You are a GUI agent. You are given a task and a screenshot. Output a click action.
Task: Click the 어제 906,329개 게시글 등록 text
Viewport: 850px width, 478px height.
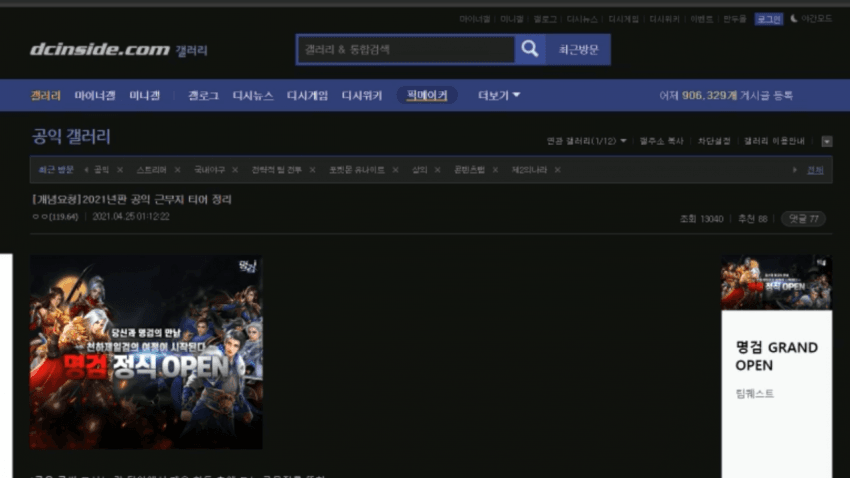pos(726,95)
